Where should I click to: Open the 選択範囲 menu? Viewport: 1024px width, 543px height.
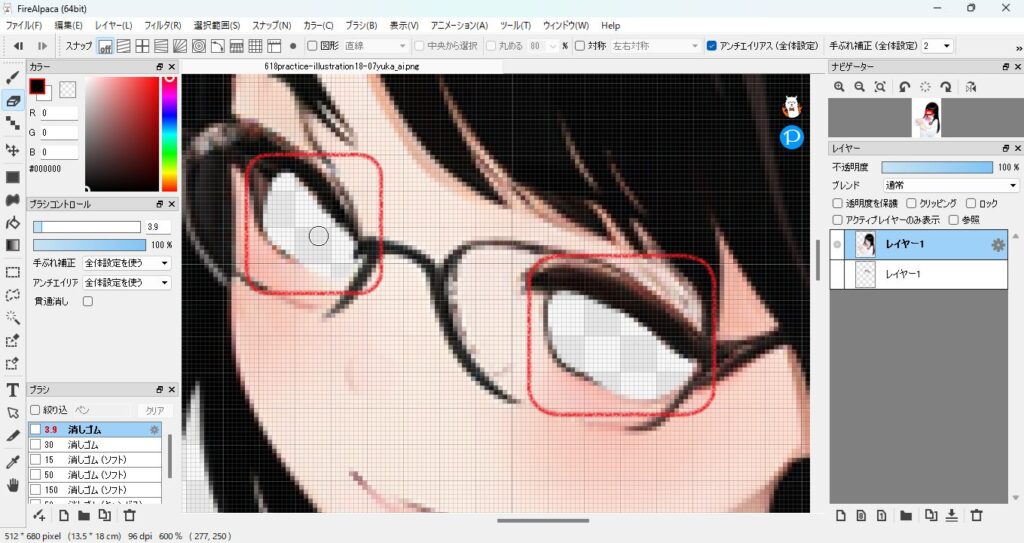pos(217,25)
